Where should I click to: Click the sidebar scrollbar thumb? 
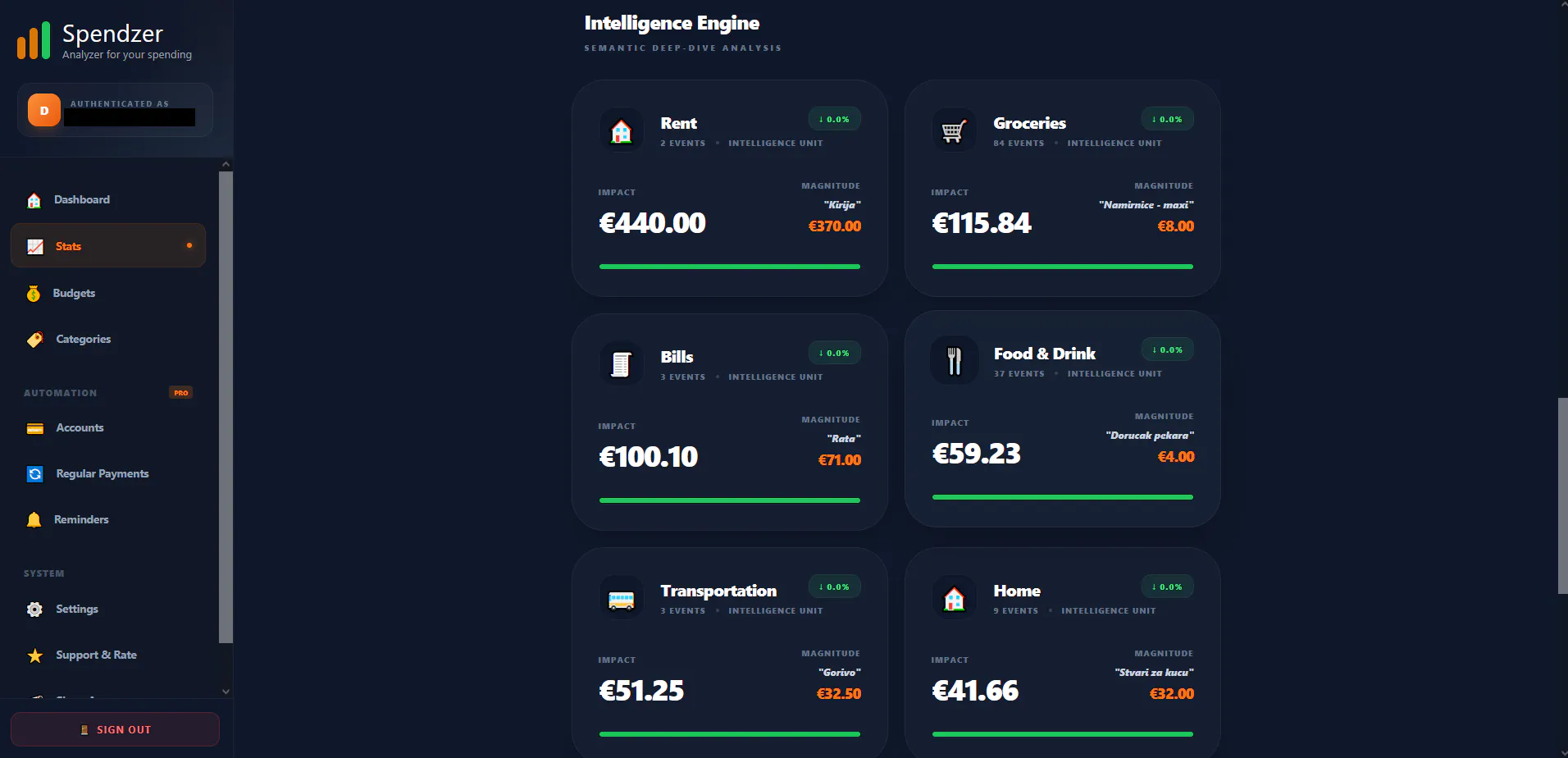click(226, 407)
